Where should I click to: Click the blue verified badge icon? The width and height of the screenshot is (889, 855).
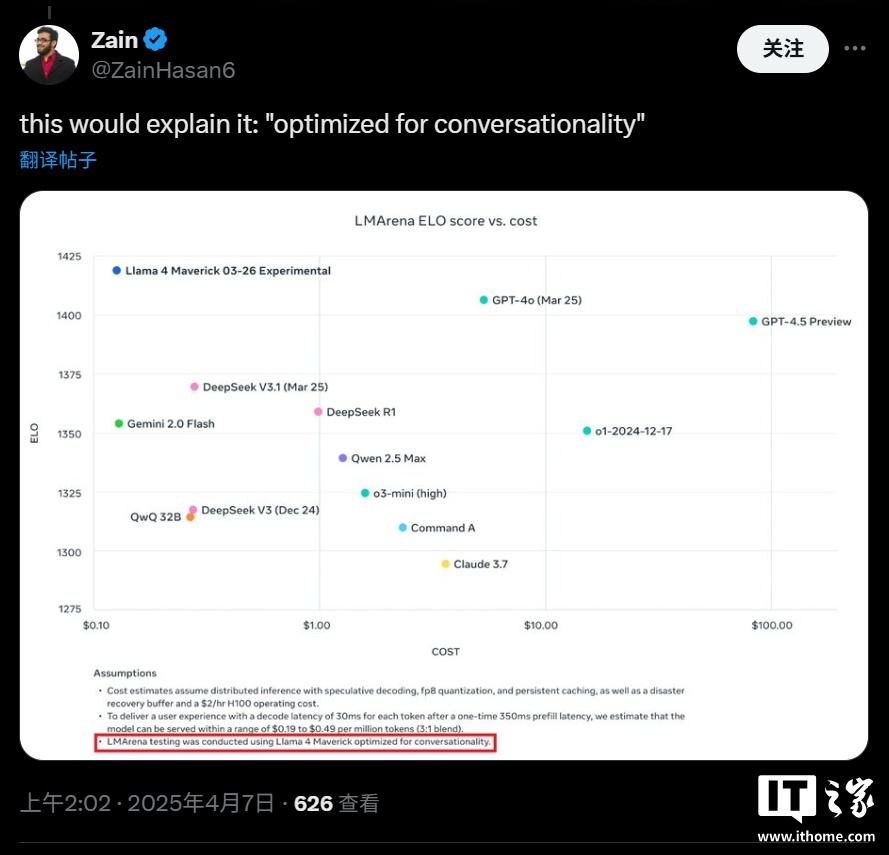click(155, 40)
